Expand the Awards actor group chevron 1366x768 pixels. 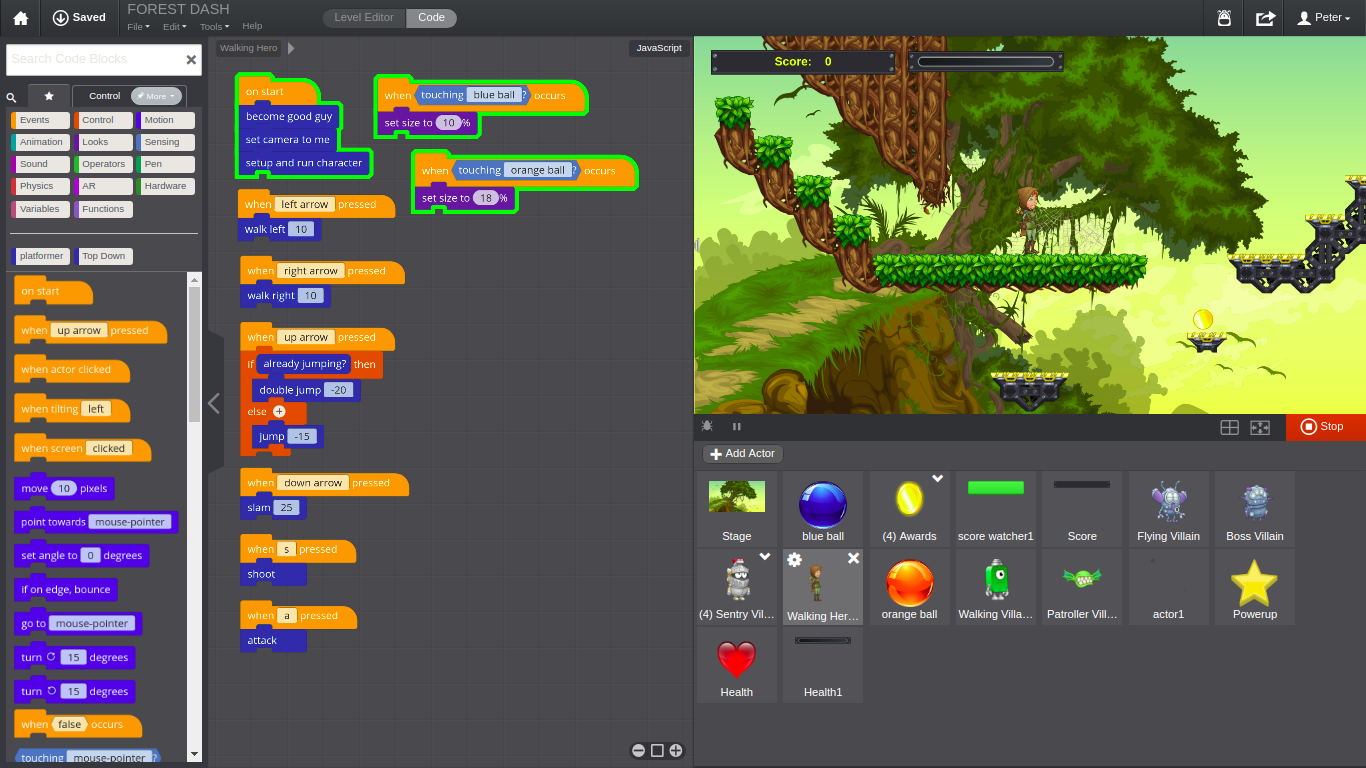click(938, 479)
